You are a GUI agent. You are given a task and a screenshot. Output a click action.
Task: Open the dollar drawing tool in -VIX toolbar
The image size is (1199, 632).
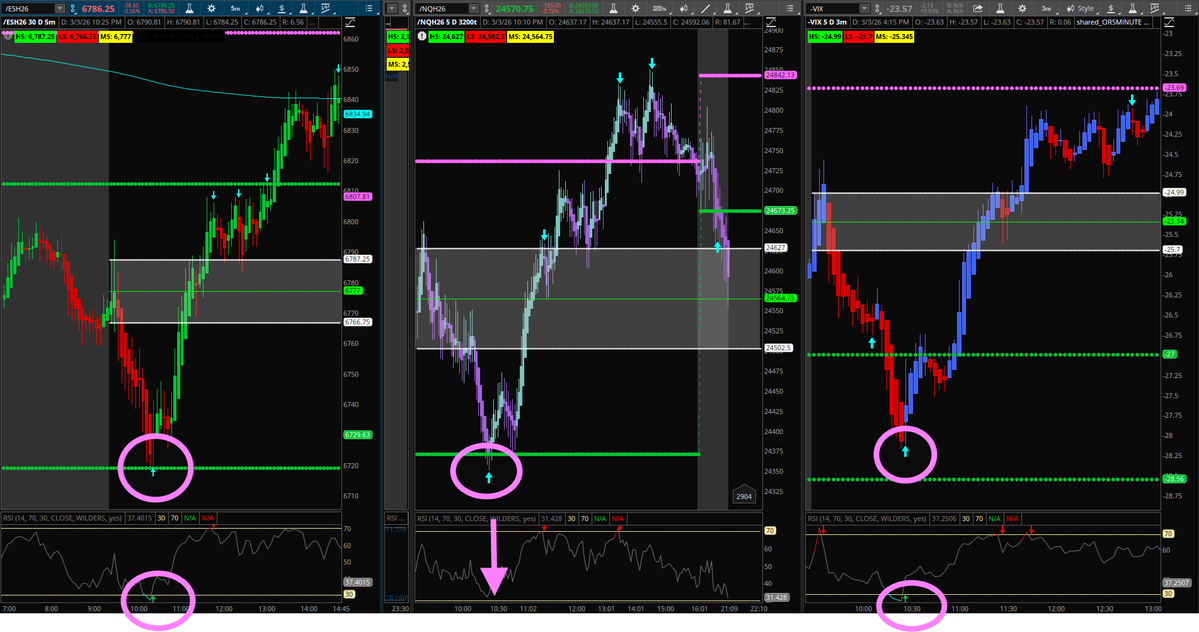tap(1110, 8)
